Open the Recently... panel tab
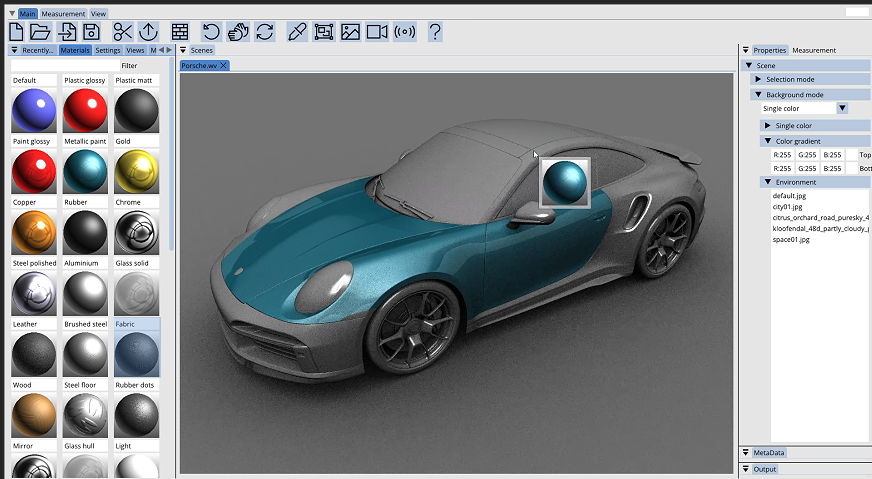Screen dimensions: 872x479 point(38,50)
